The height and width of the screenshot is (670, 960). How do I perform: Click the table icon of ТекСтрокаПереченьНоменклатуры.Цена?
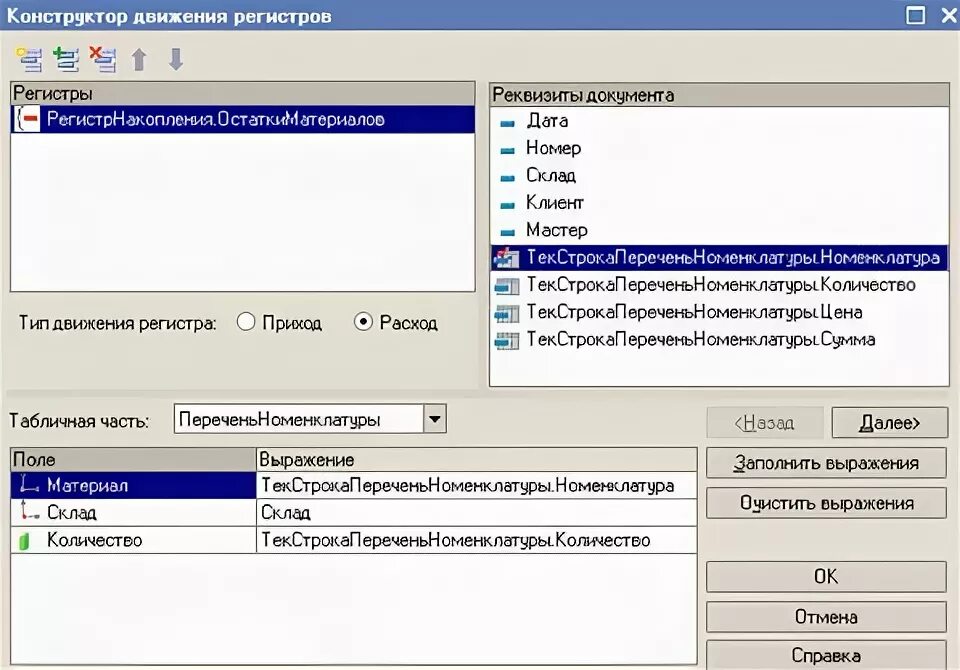tap(507, 313)
